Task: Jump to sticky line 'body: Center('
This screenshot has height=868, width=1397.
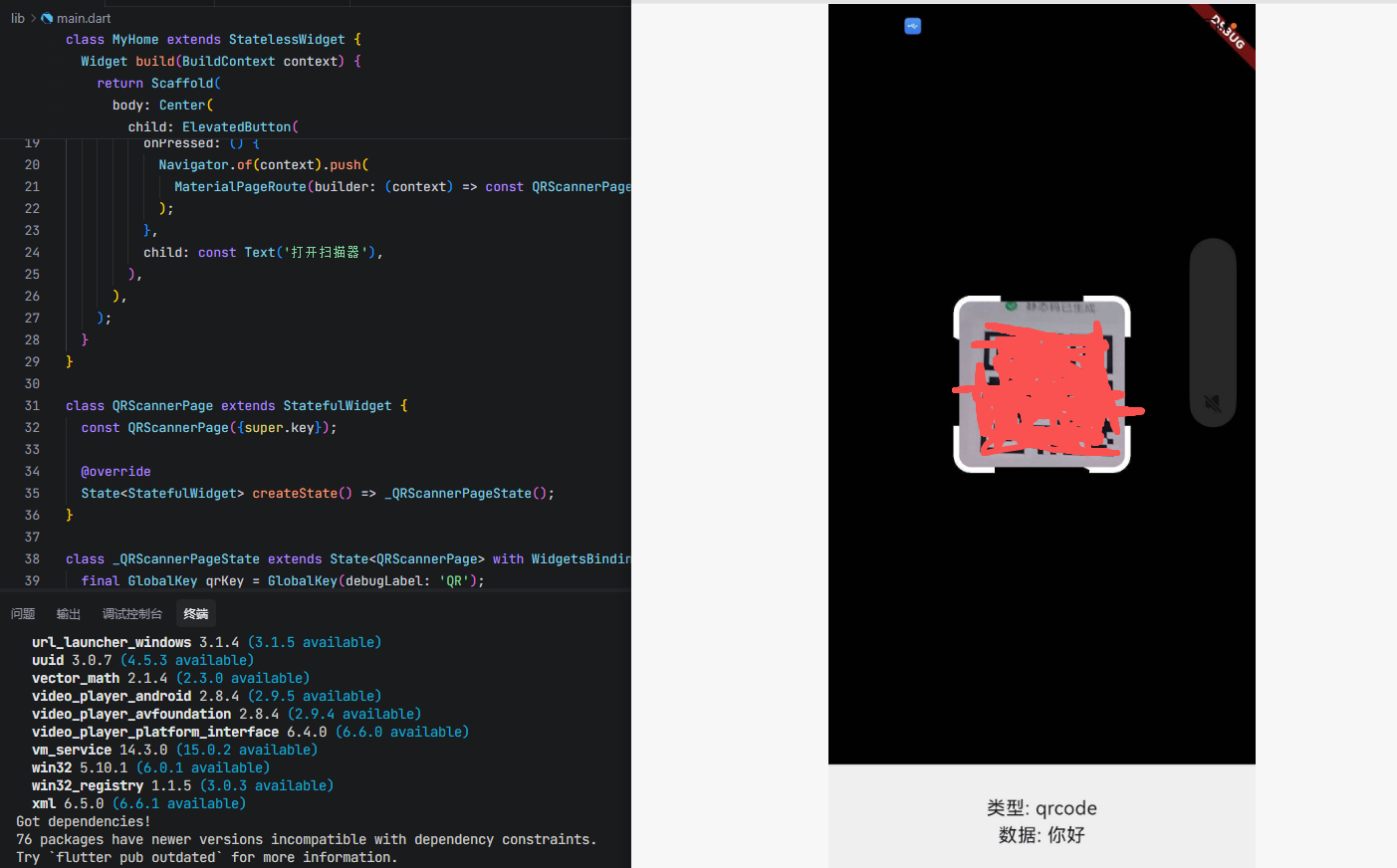Action: (x=162, y=106)
